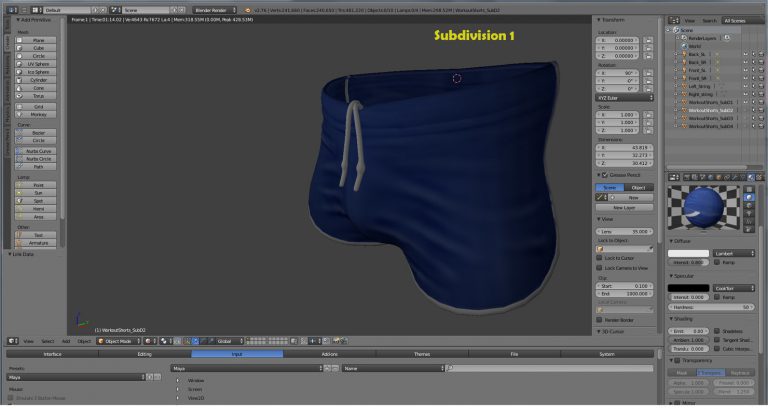Toggle the Lock to Cursor checkbox

tap(600, 258)
